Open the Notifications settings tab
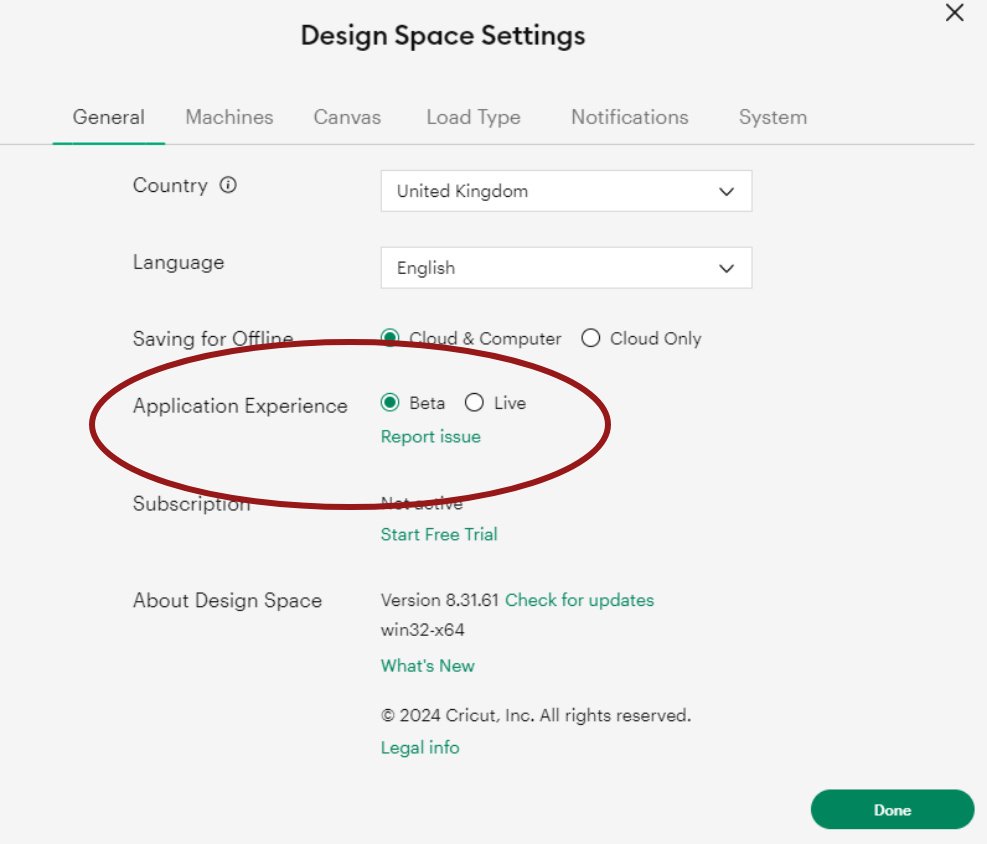The width and height of the screenshot is (987, 844). coord(629,117)
